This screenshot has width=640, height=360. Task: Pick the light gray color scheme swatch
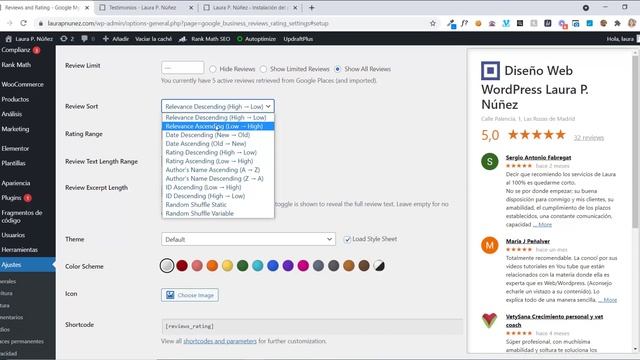tap(167, 266)
